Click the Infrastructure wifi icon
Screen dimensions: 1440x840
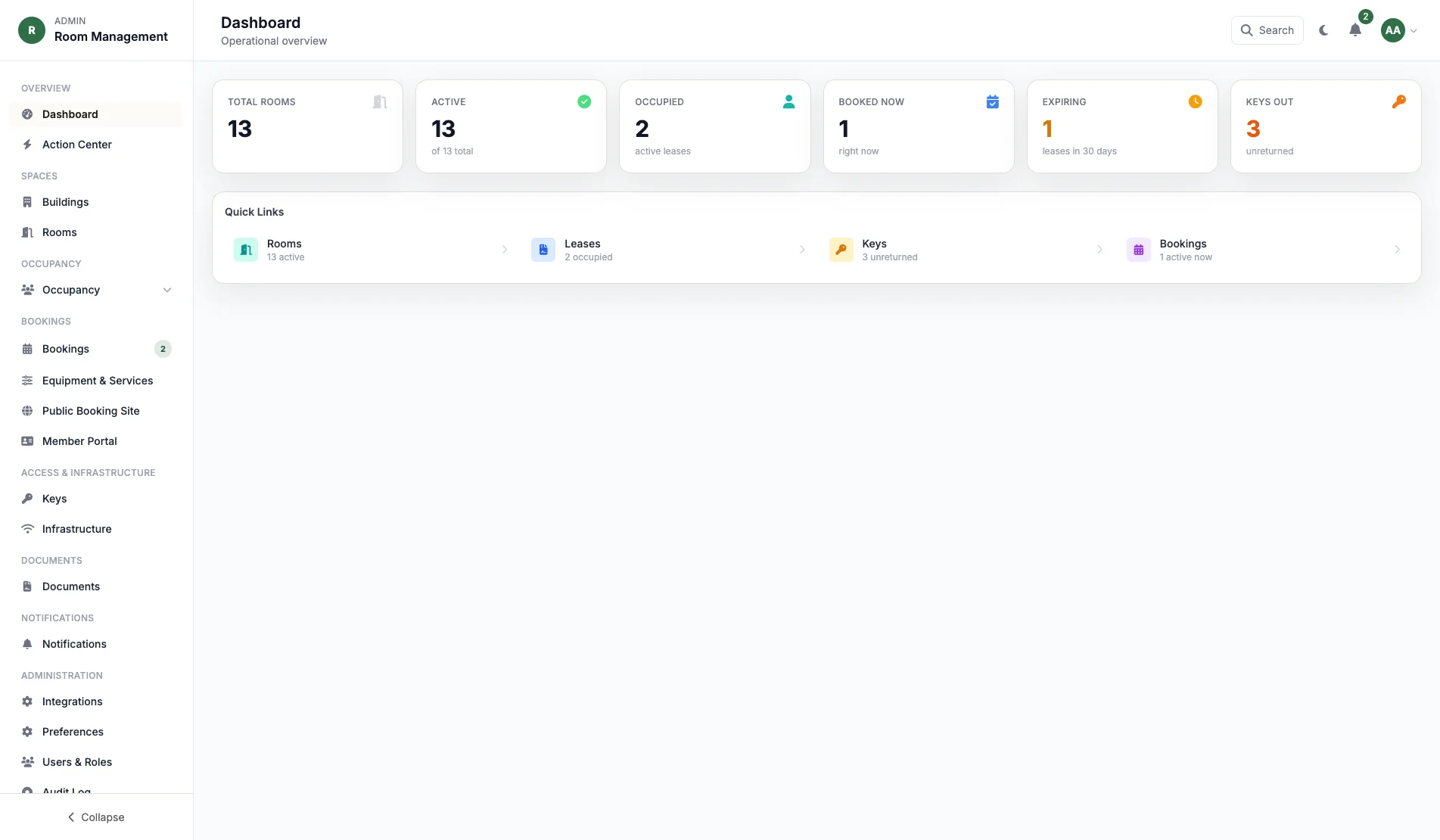[27, 529]
